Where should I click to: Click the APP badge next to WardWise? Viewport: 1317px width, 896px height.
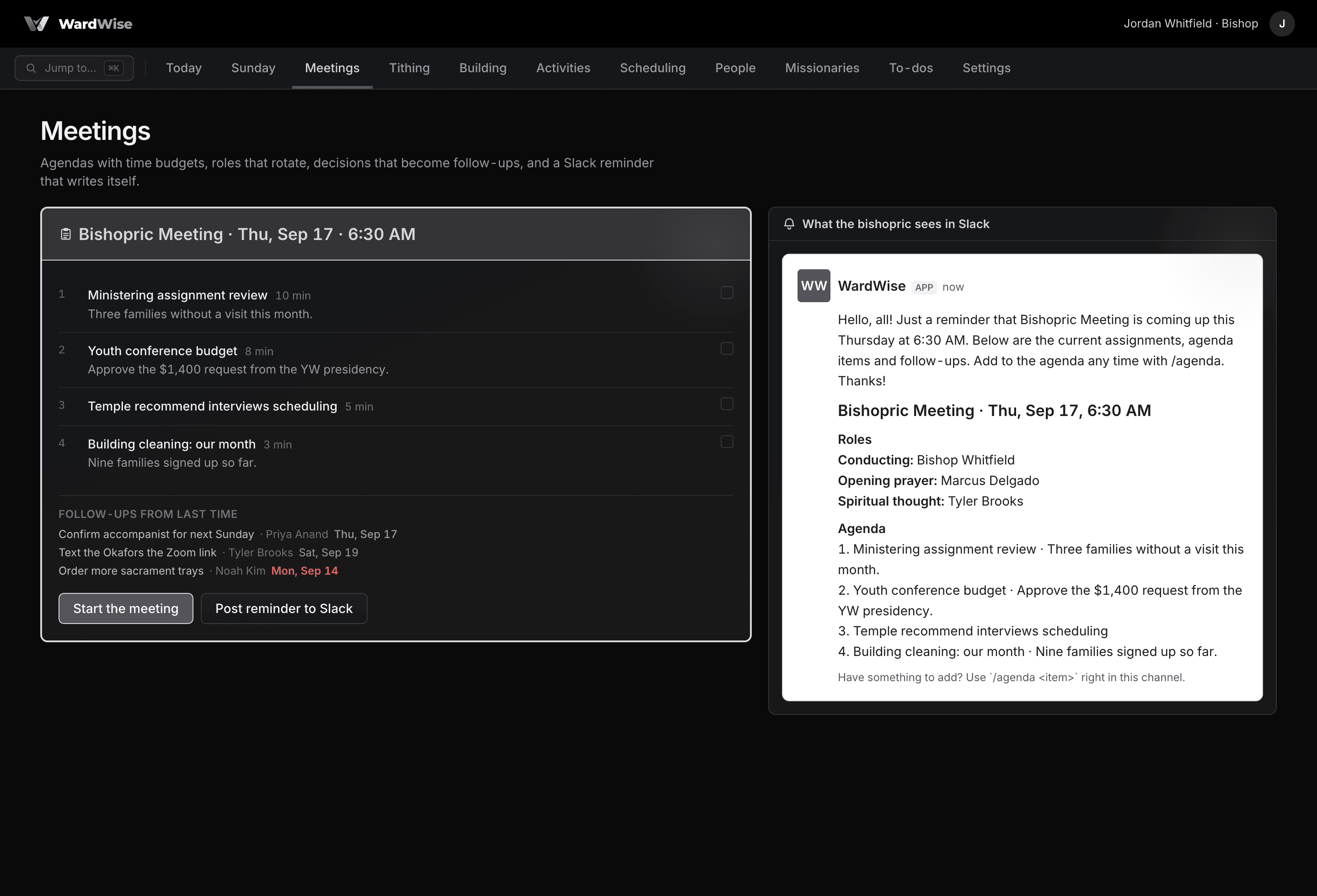[924, 287]
